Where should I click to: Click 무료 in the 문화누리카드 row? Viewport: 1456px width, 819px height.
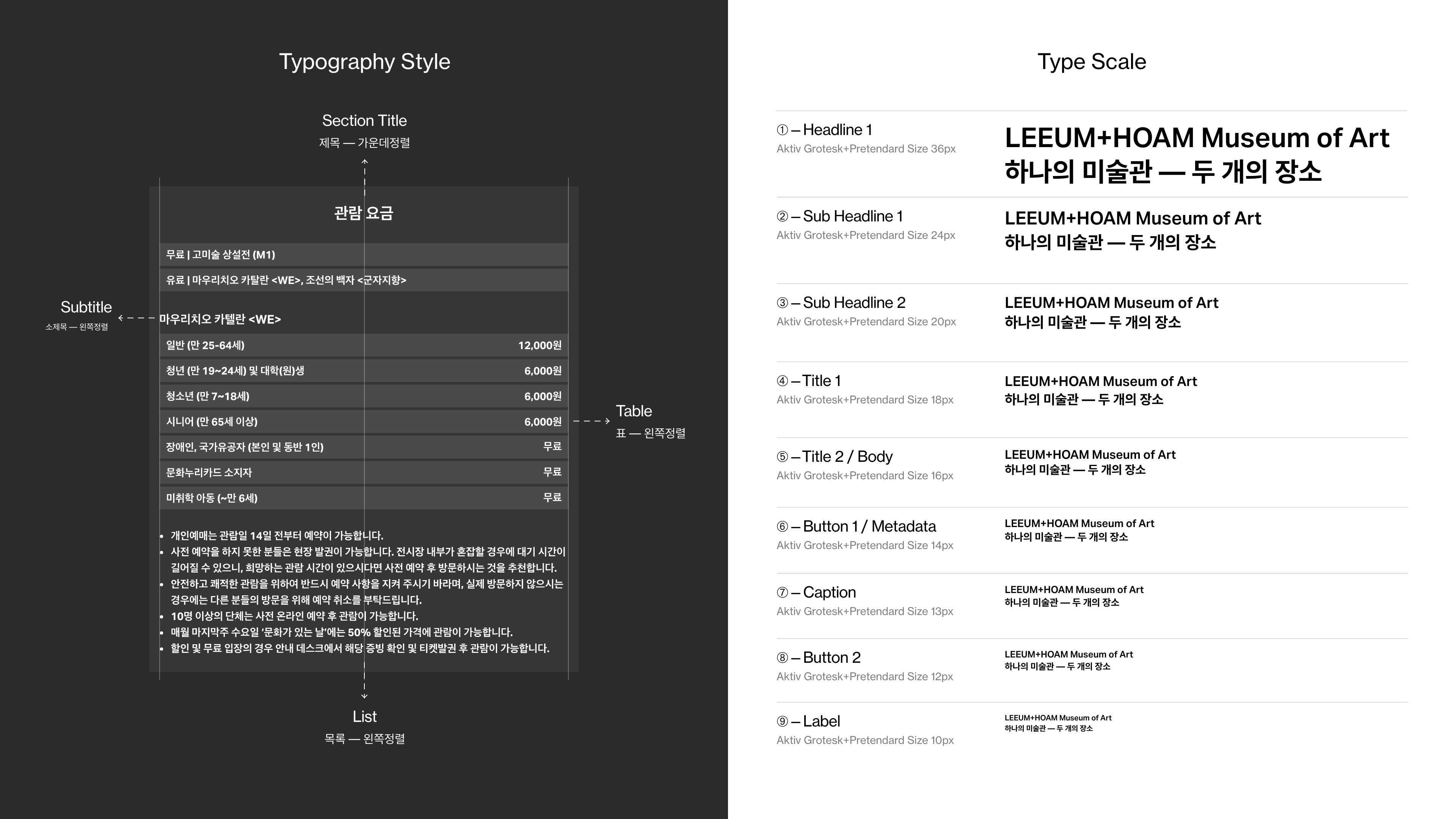pos(552,472)
